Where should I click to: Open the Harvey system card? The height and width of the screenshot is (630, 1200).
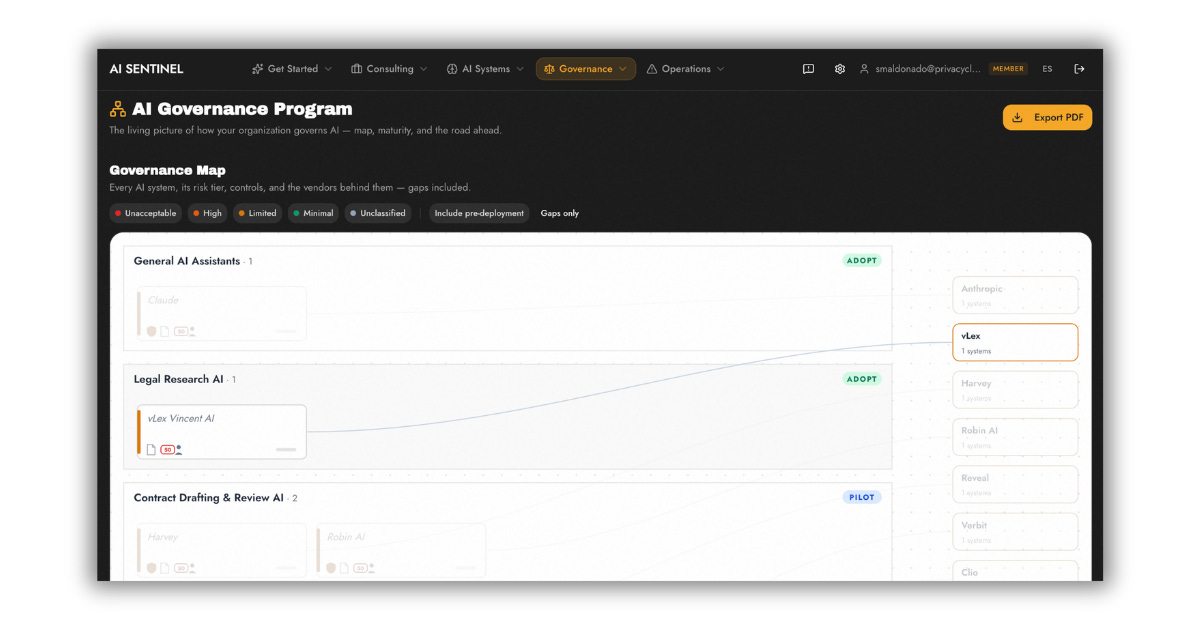221,550
